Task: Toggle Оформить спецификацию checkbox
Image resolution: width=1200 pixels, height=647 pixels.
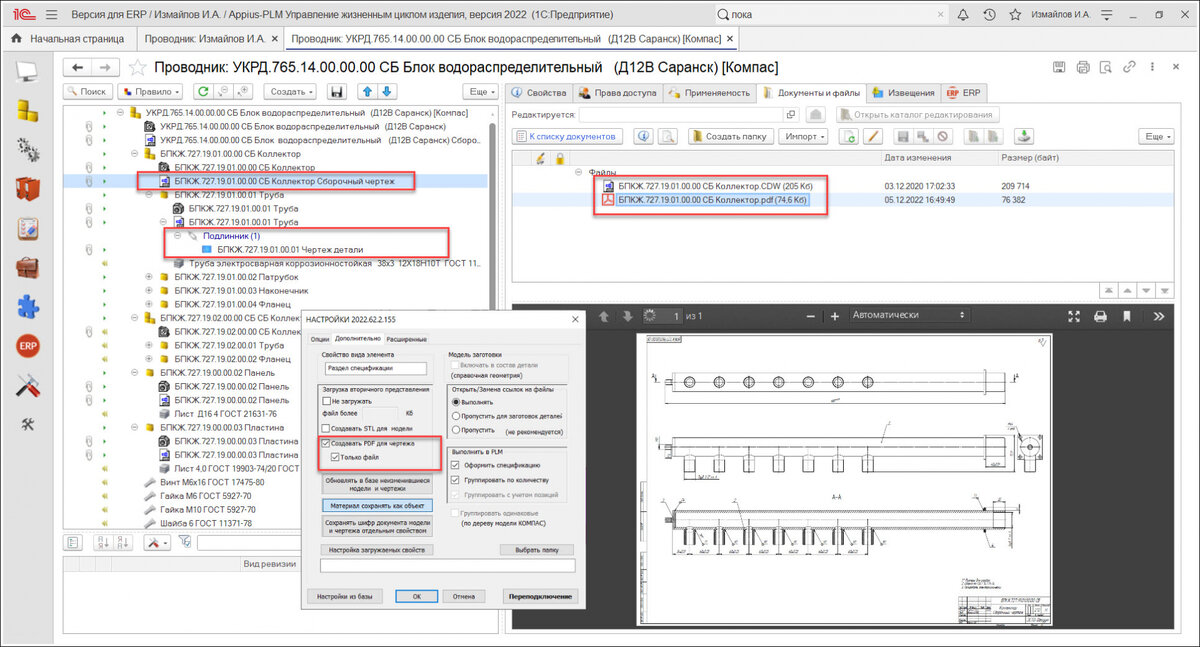Action: pos(456,464)
